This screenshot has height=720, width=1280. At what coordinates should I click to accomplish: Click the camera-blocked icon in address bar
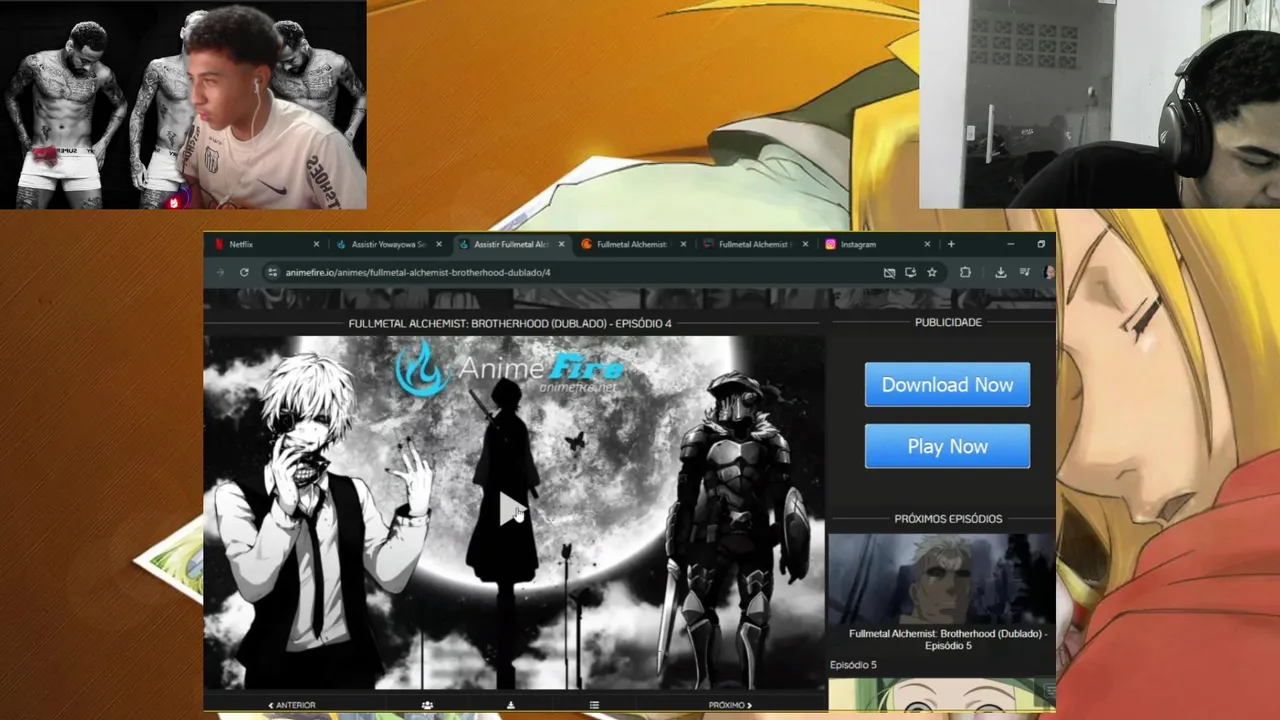[x=889, y=272]
